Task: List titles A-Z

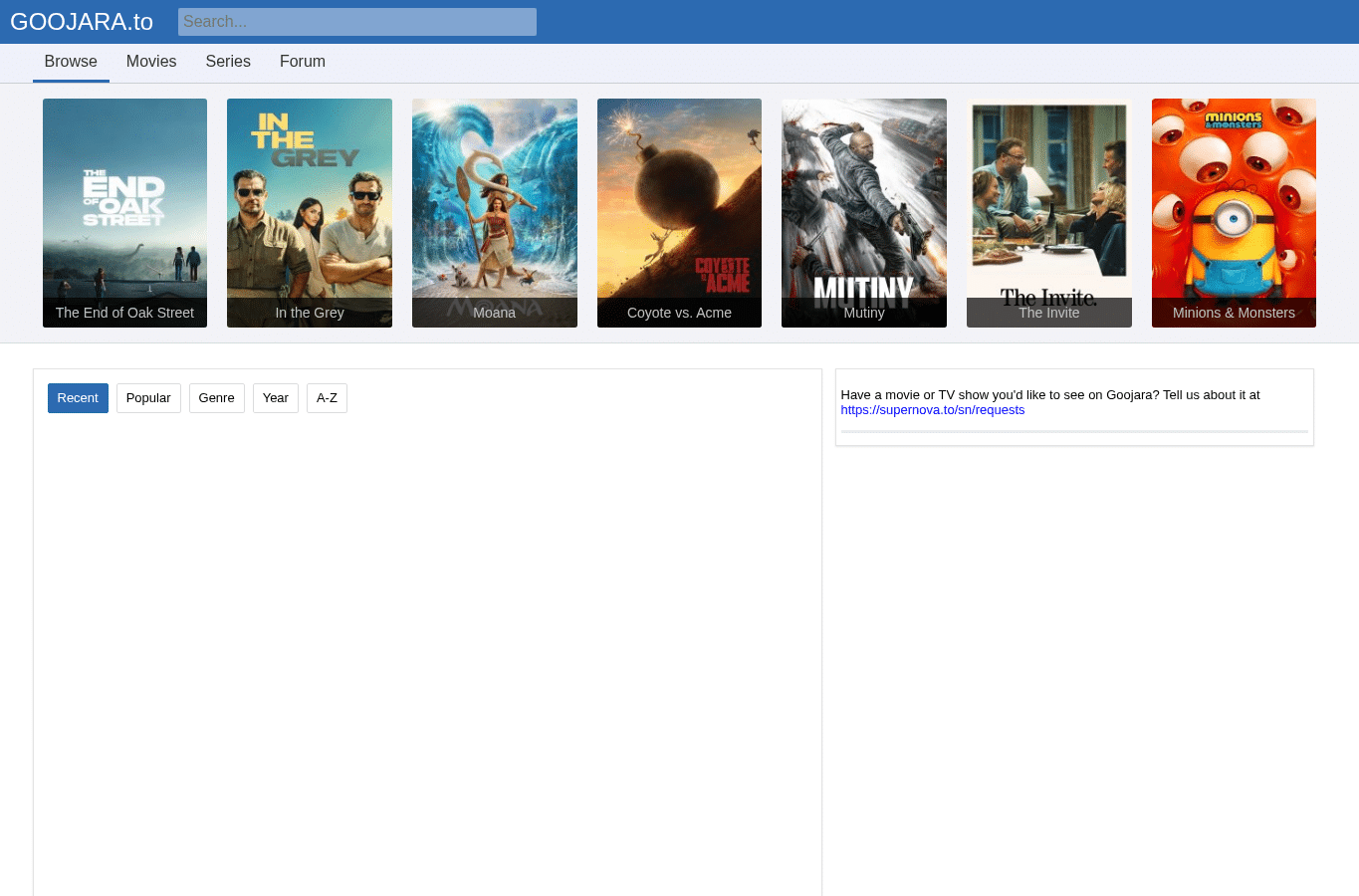Action: pos(327,398)
